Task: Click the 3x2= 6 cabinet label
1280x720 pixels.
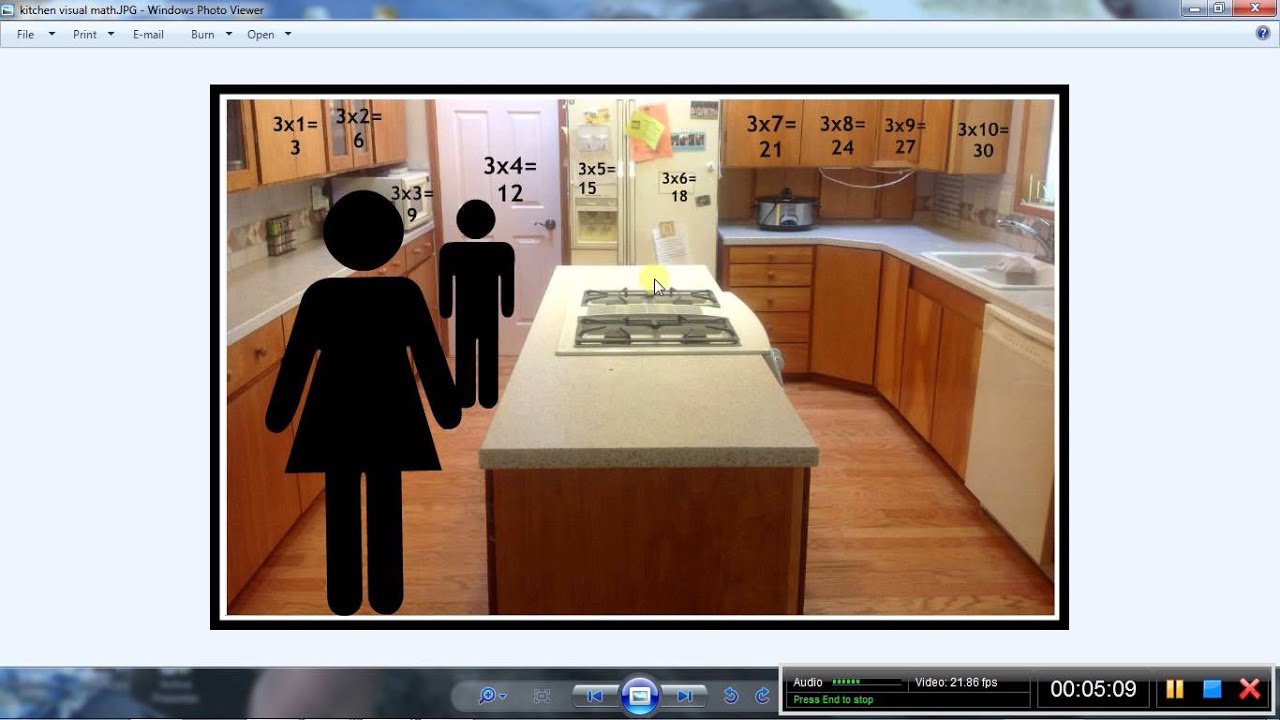Action: click(x=358, y=129)
